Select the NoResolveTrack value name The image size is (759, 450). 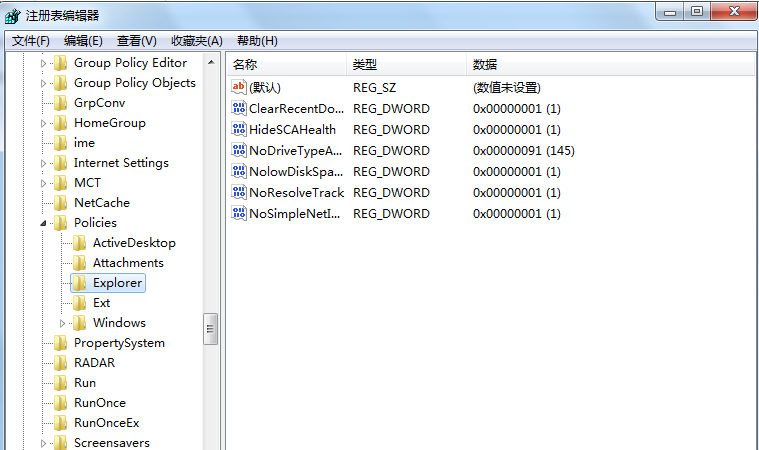pos(297,193)
